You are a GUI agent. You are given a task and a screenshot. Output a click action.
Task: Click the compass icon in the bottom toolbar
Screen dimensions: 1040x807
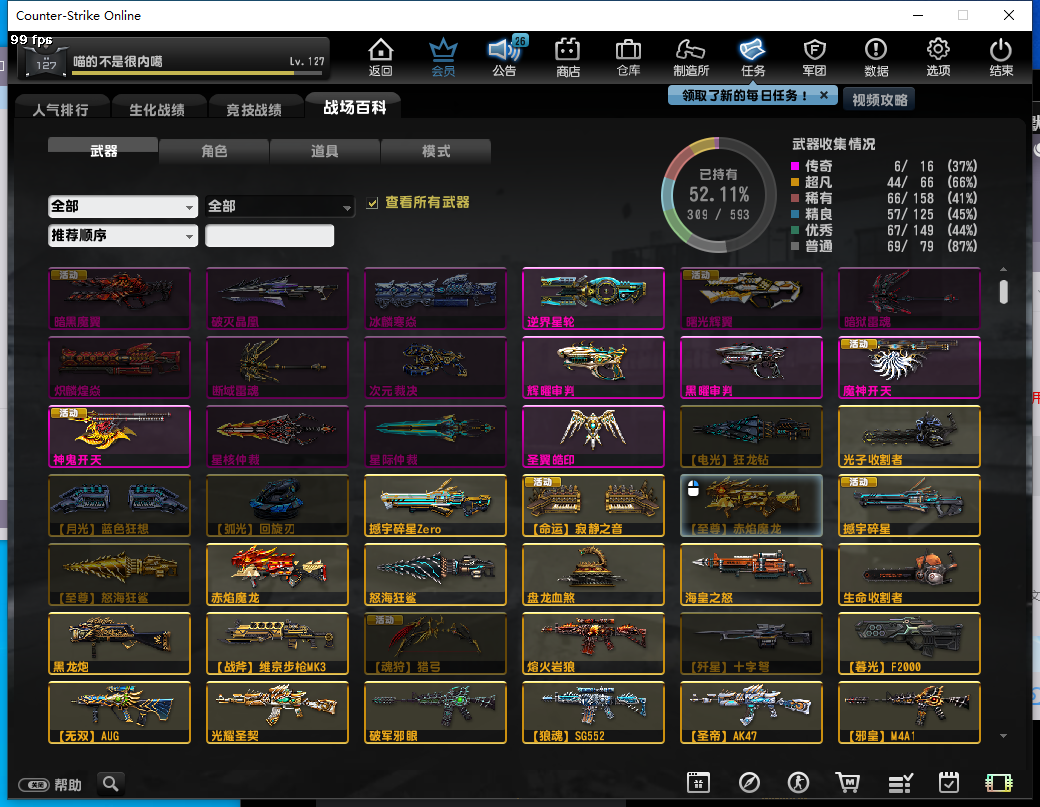pos(749,783)
